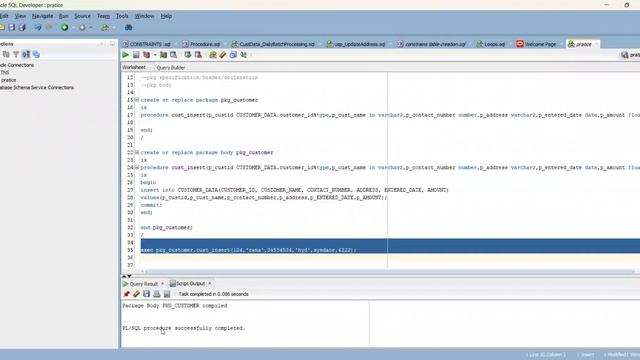
Task: Pin the Script Output with red pin icon
Action: 127,294
